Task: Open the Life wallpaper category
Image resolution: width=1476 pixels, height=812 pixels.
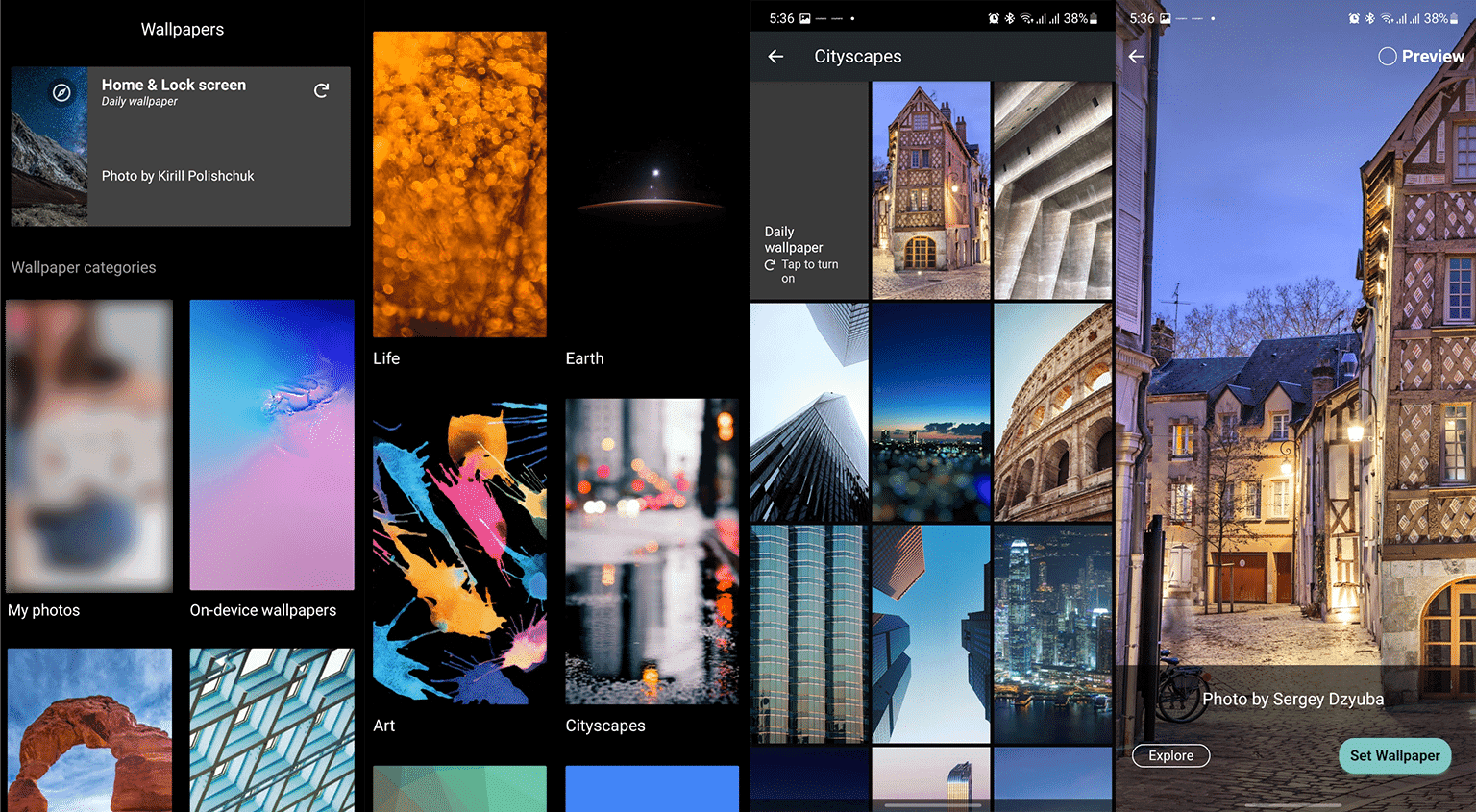Action: 459,185
